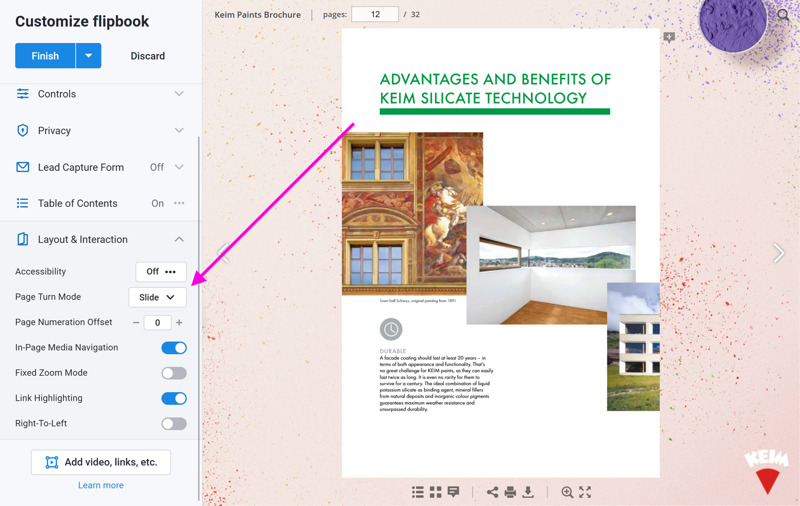Click the Customize flipbook heading
Viewport: 800px width, 506px height.
pos(82,21)
